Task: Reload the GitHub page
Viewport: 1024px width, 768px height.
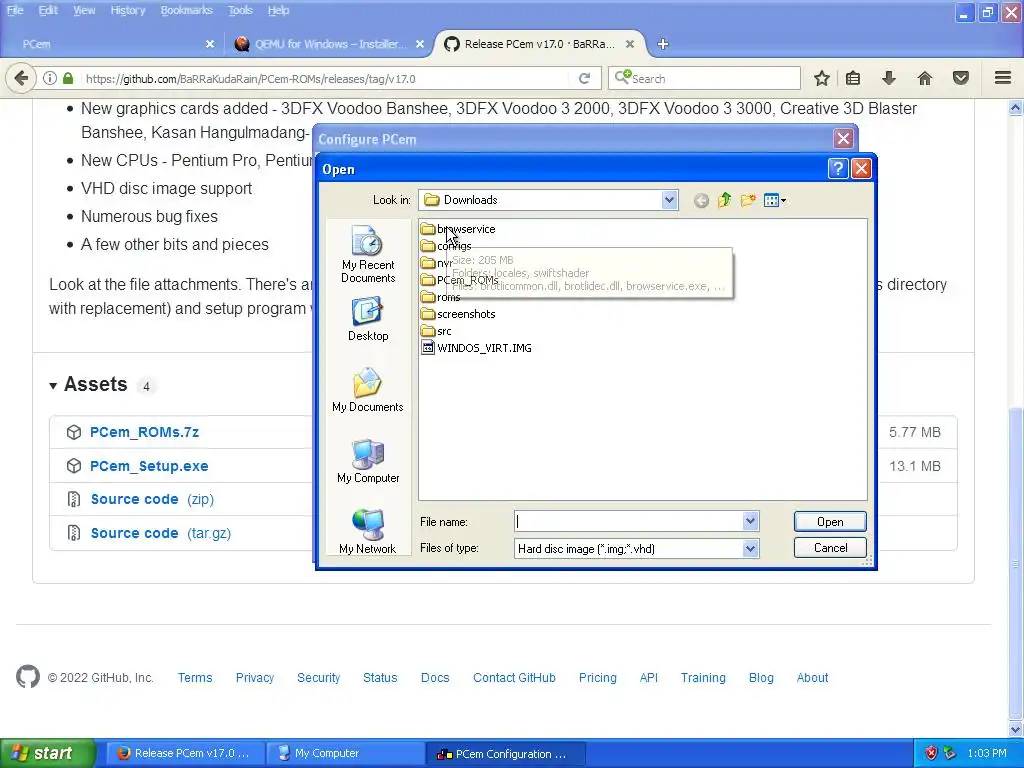Action: [584, 78]
